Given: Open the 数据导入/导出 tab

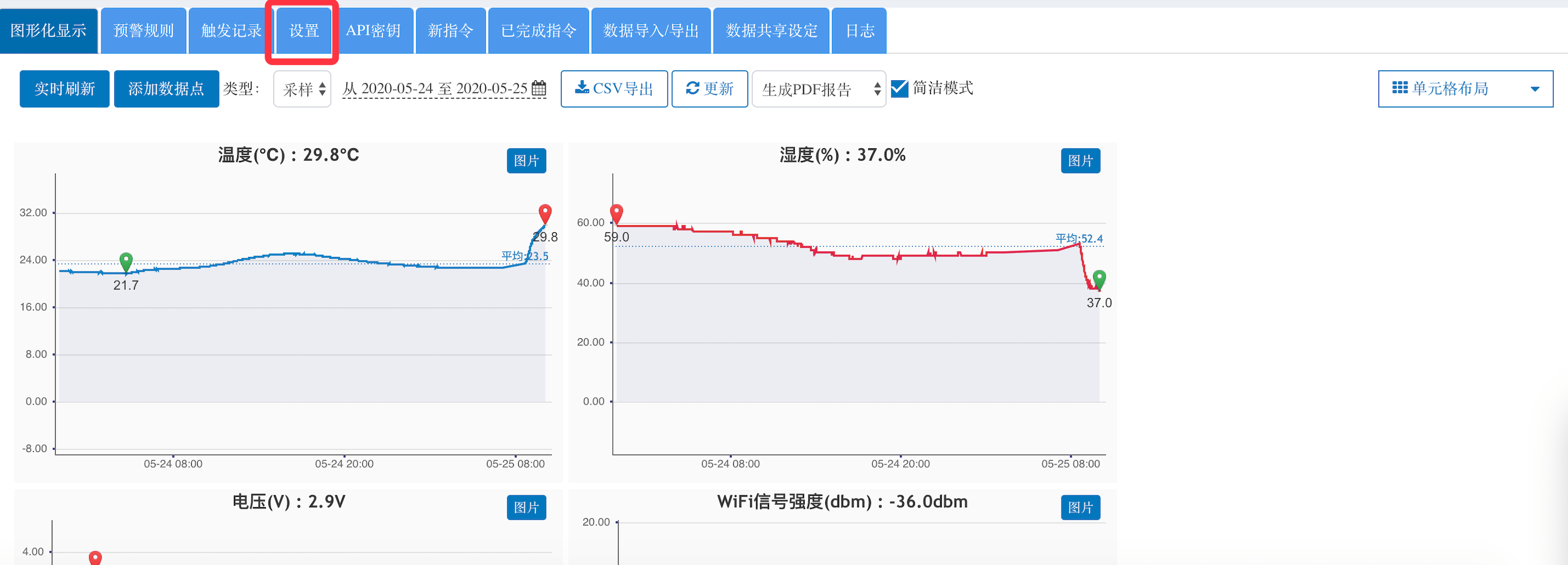Looking at the screenshot, I should click(651, 31).
